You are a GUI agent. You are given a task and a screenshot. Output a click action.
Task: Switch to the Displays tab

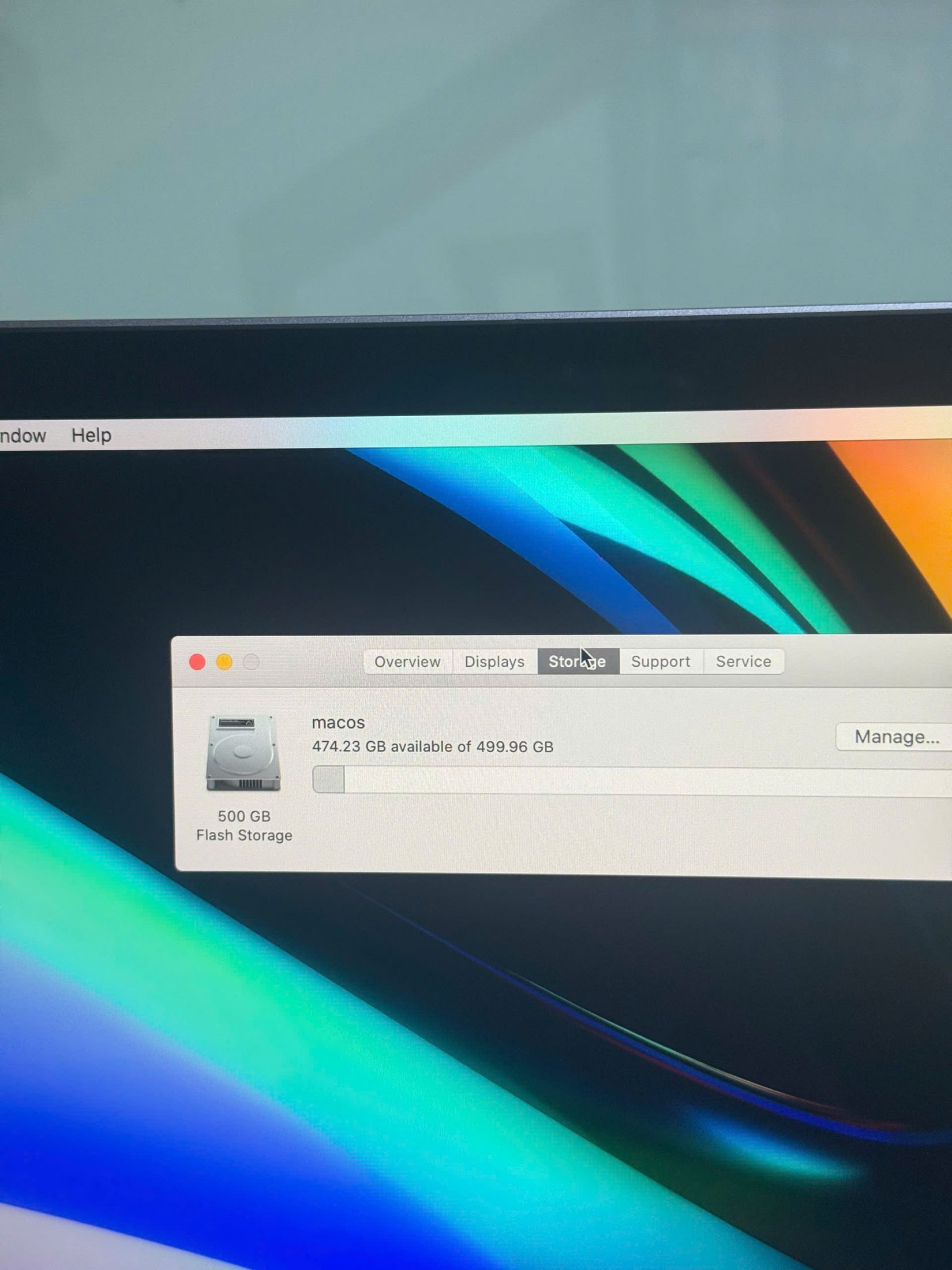point(494,662)
